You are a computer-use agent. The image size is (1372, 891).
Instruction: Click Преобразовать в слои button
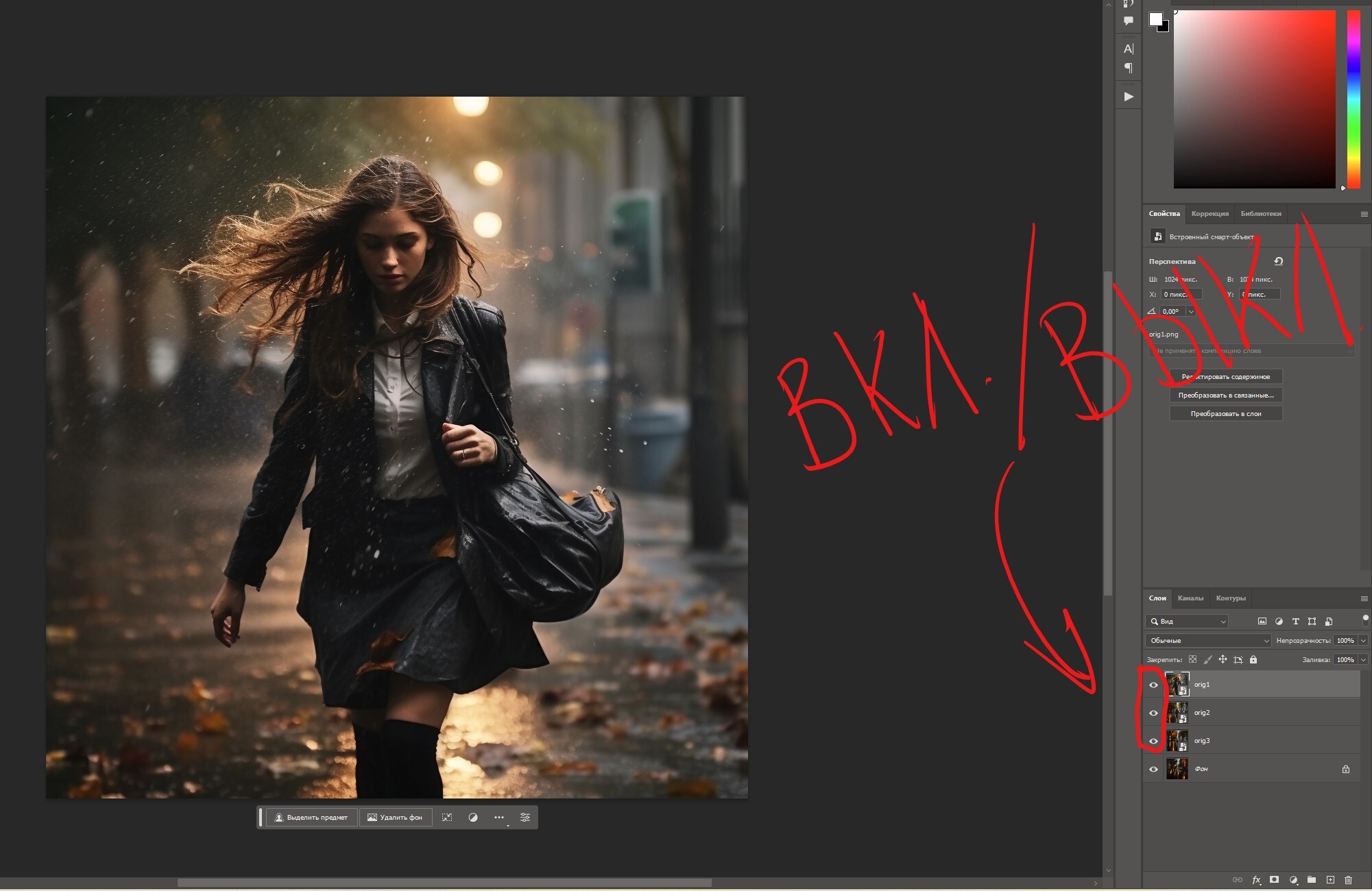pos(1225,414)
